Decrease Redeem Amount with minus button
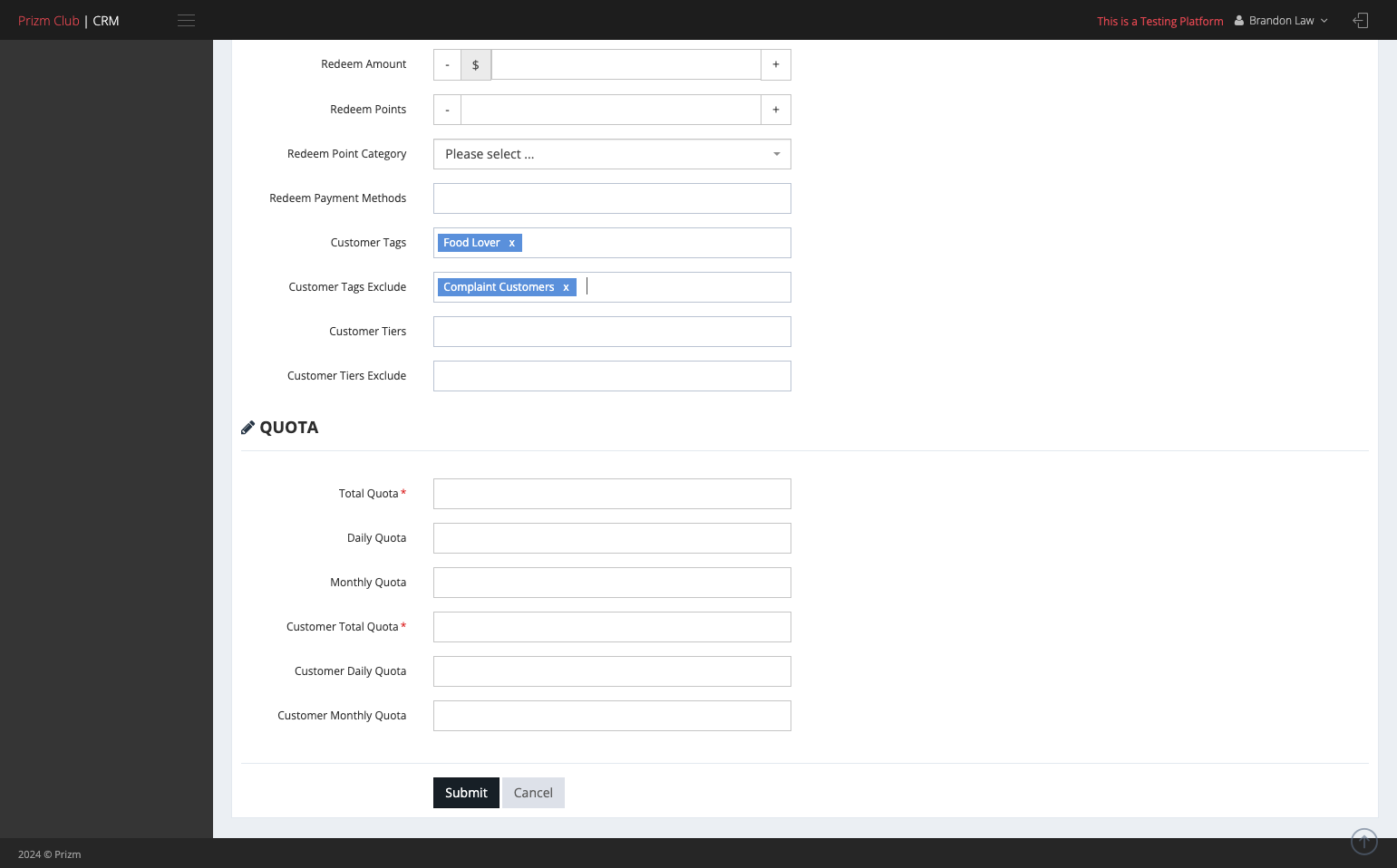This screenshot has width=1397, height=868. (447, 64)
